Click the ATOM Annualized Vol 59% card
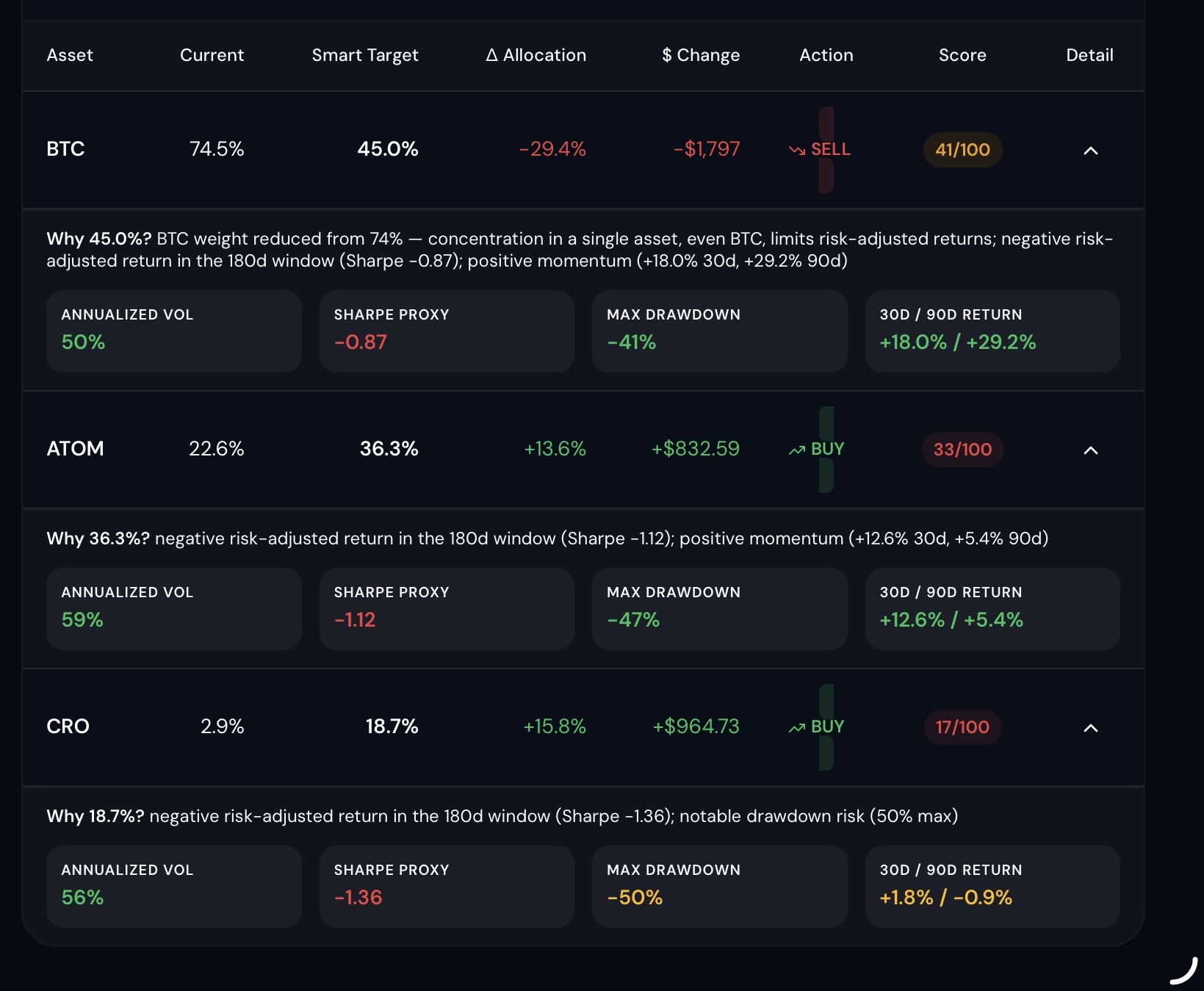This screenshot has height=991, width=1204. 174,609
